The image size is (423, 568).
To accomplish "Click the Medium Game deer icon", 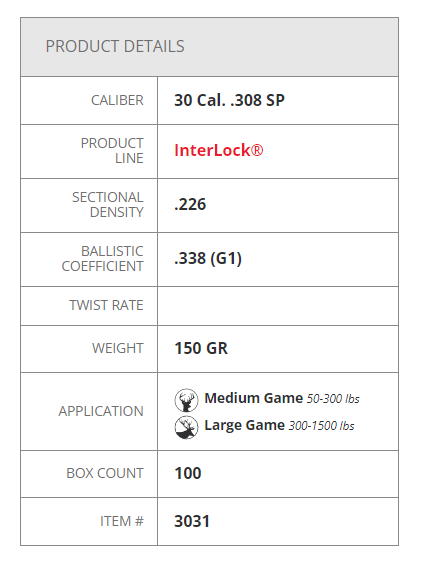I will click(x=186, y=400).
